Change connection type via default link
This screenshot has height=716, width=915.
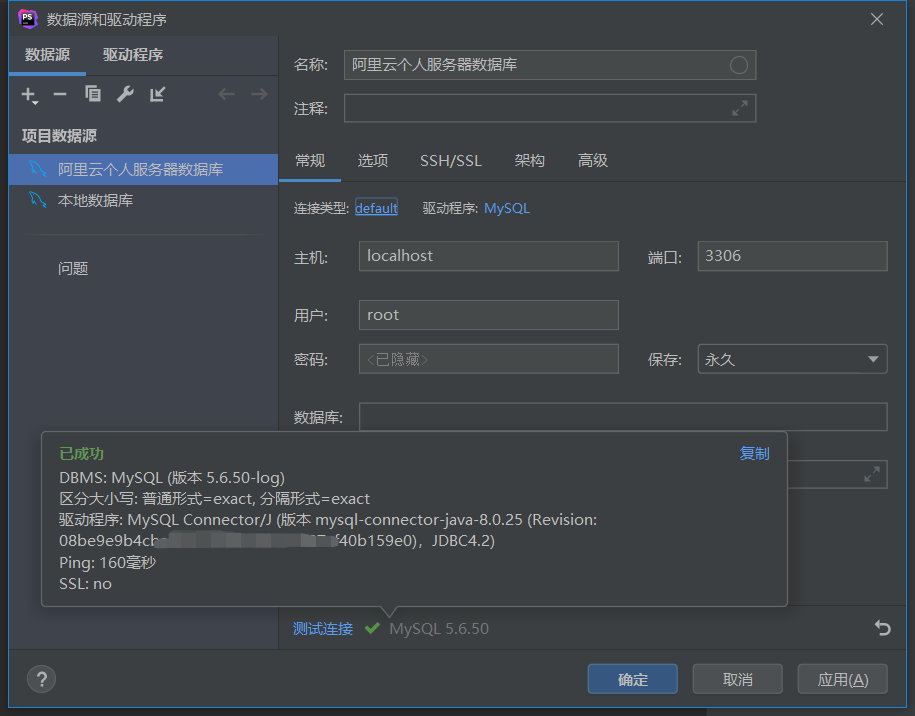point(376,208)
